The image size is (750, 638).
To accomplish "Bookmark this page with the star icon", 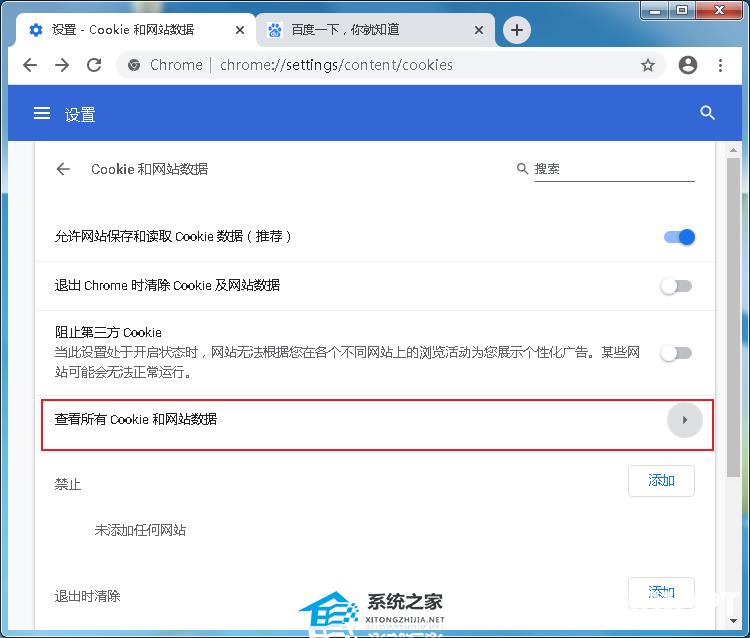I will (x=648, y=65).
